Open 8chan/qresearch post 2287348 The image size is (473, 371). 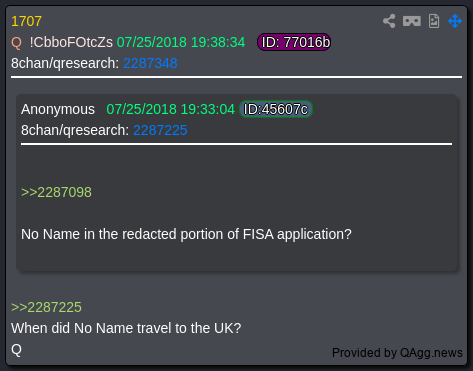(150, 63)
